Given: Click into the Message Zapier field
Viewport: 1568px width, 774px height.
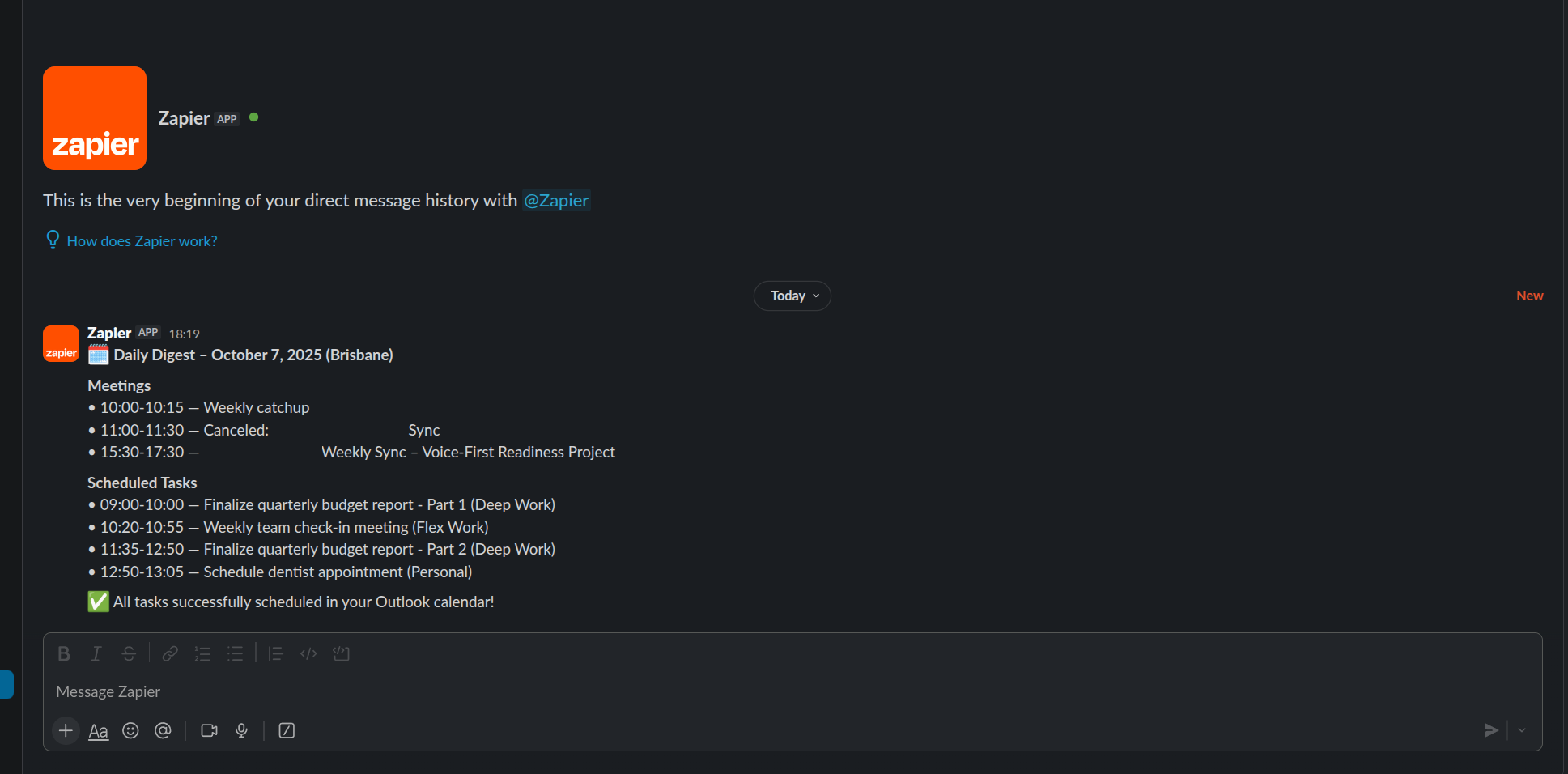Looking at the screenshot, I should tap(729, 691).
